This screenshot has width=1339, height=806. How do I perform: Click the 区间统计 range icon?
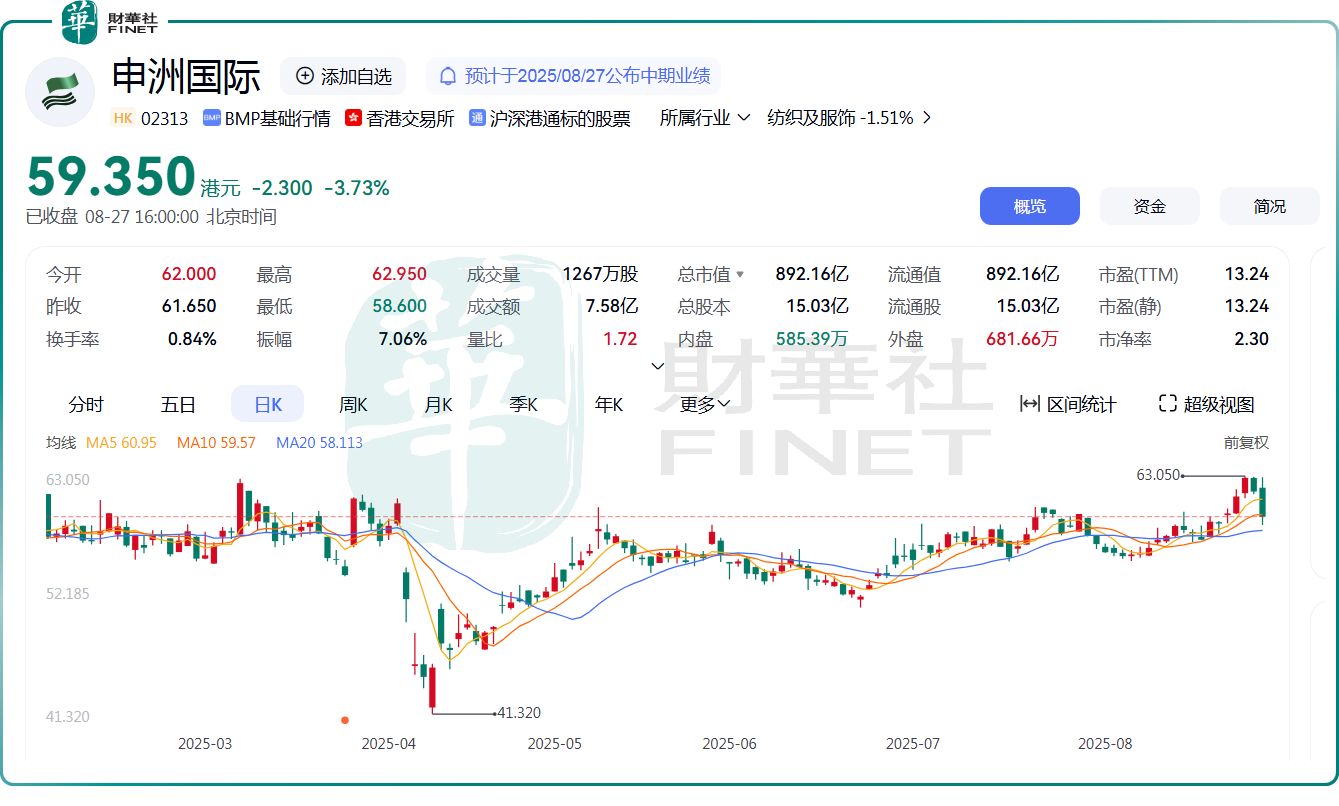pyautogui.click(x=1030, y=404)
